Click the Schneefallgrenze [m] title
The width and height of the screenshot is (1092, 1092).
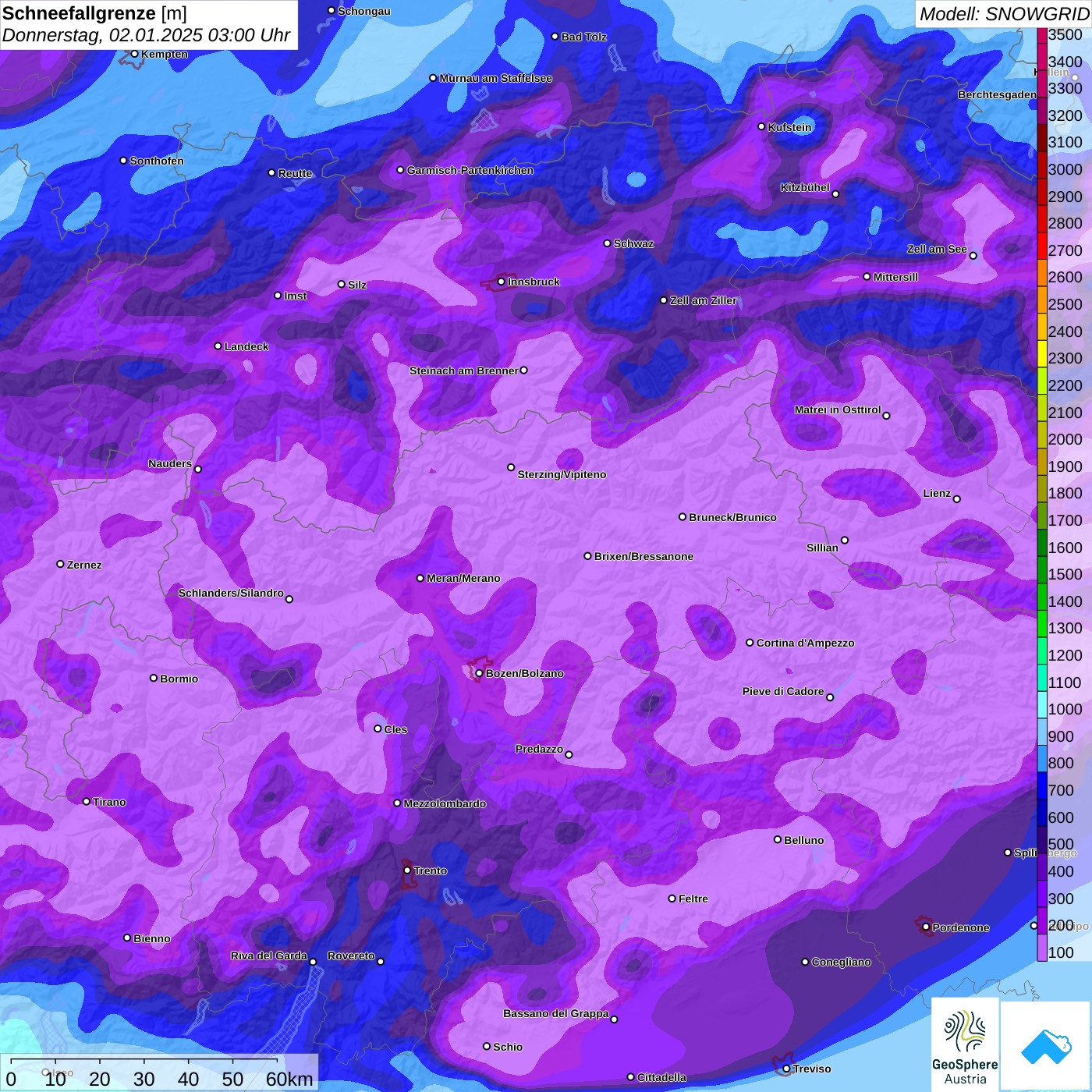(94, 13)
